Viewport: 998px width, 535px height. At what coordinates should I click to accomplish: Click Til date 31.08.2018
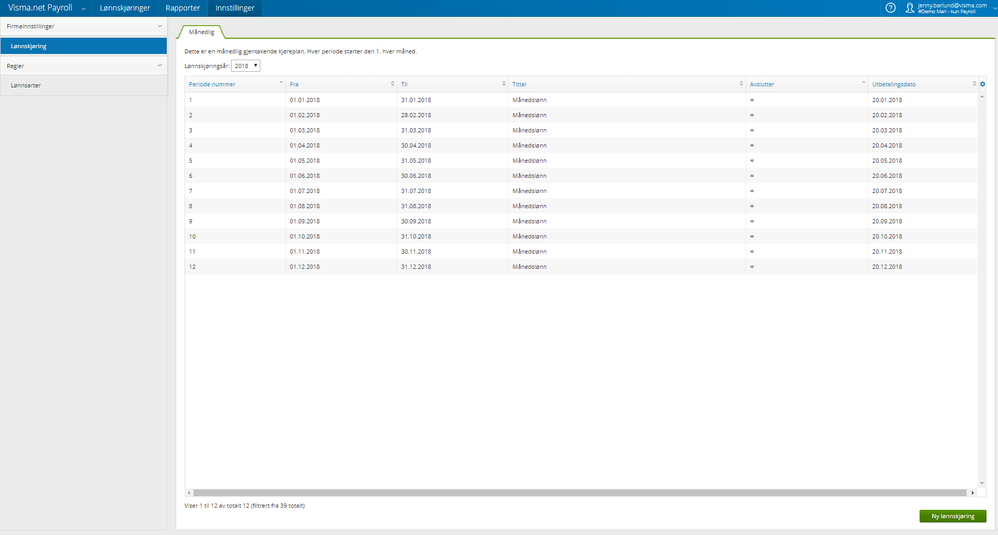[416, 206]
